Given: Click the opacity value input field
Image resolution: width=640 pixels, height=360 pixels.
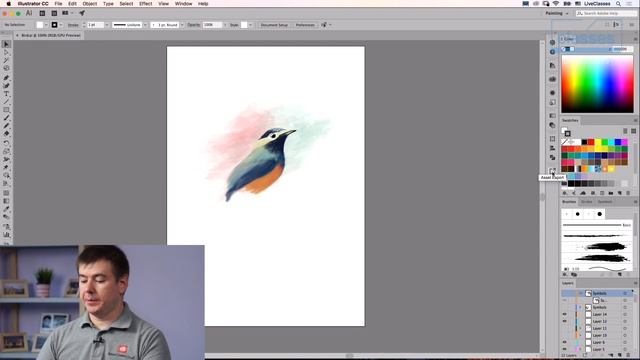Looking at the screenshot, I should pos(212,25).
